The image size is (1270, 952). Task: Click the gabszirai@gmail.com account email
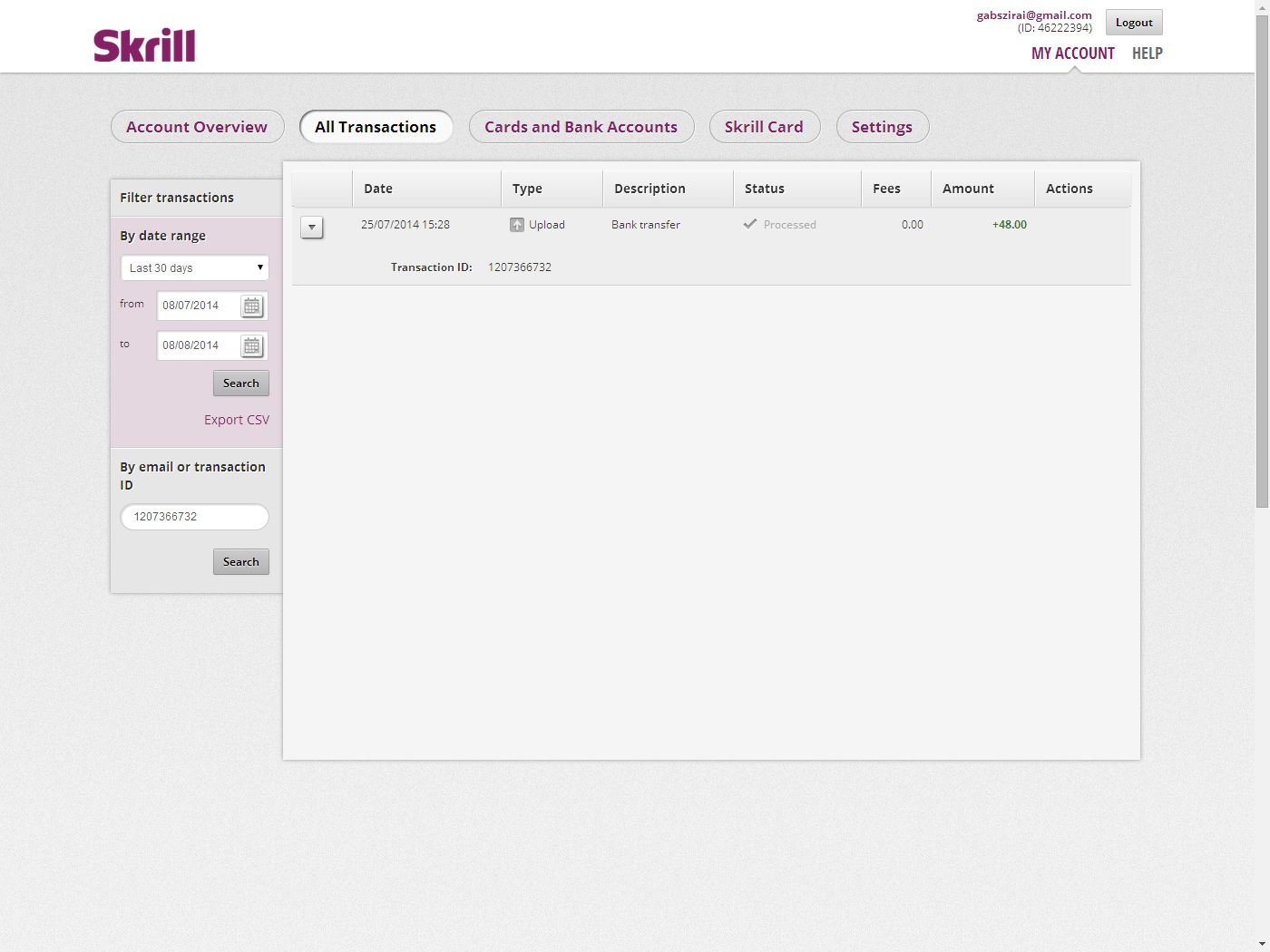point(1034,15)
